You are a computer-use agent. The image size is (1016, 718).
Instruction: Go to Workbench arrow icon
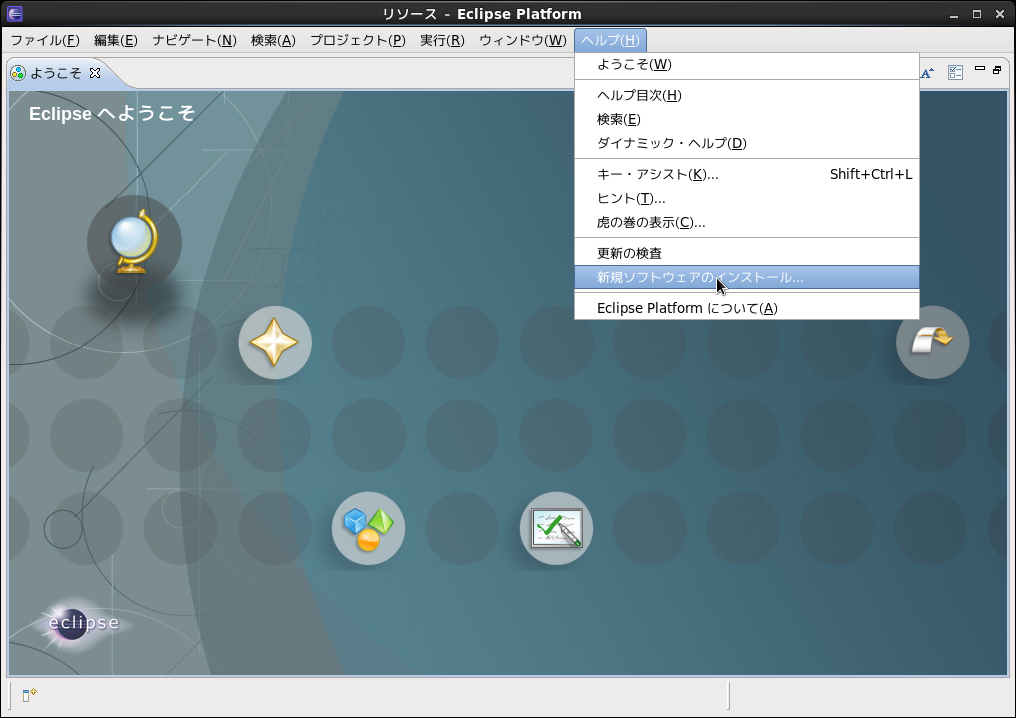932,342
